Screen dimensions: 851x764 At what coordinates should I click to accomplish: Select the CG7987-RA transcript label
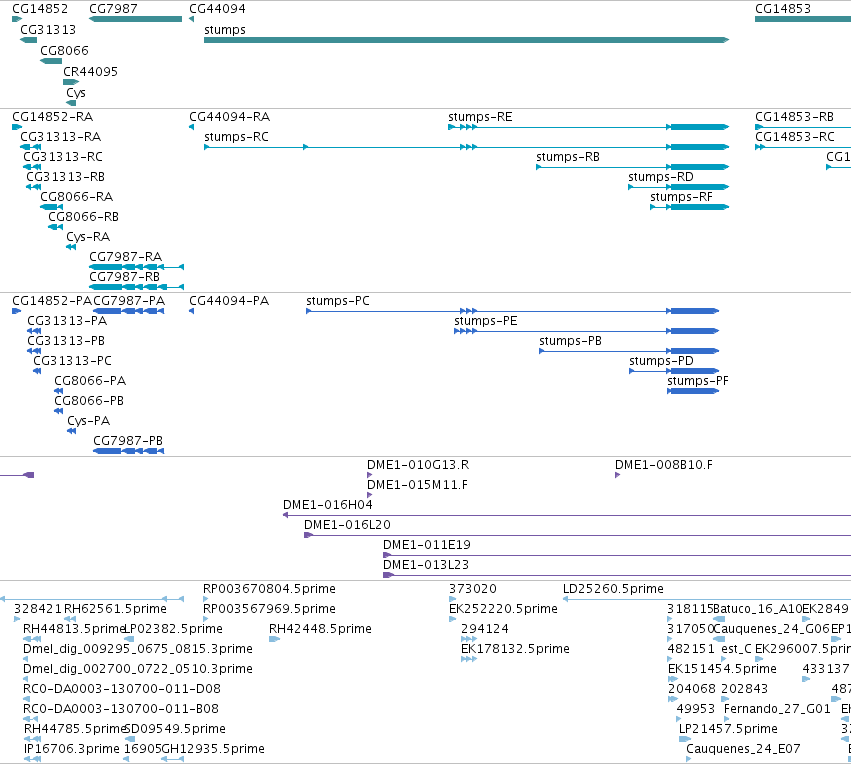(125, 257)
